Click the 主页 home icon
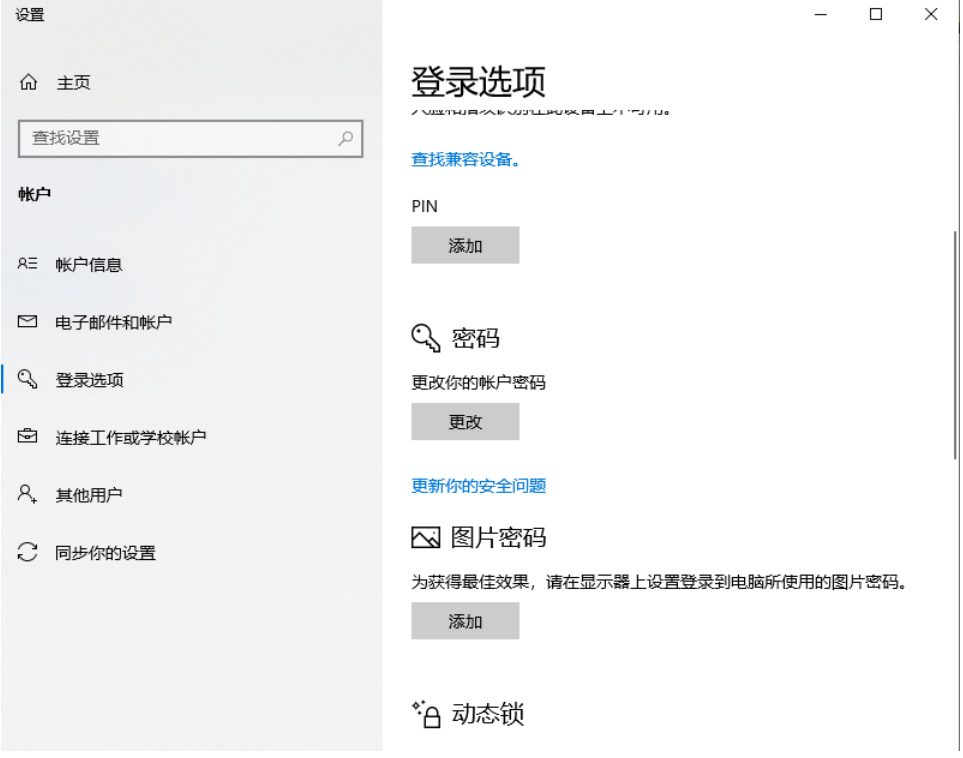This screenshot has height=758, width=963. click(x=29, y=82)
